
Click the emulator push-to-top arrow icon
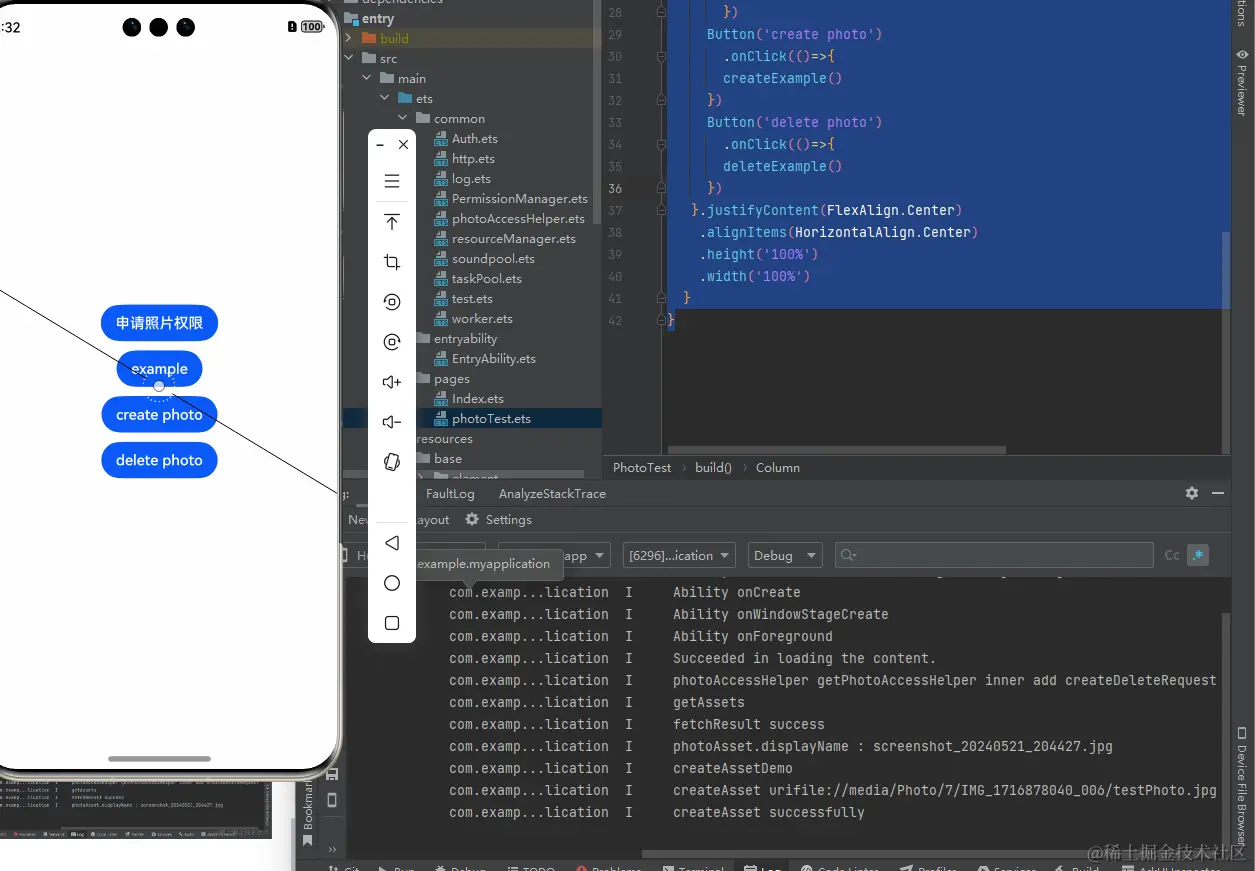(392, 222)
